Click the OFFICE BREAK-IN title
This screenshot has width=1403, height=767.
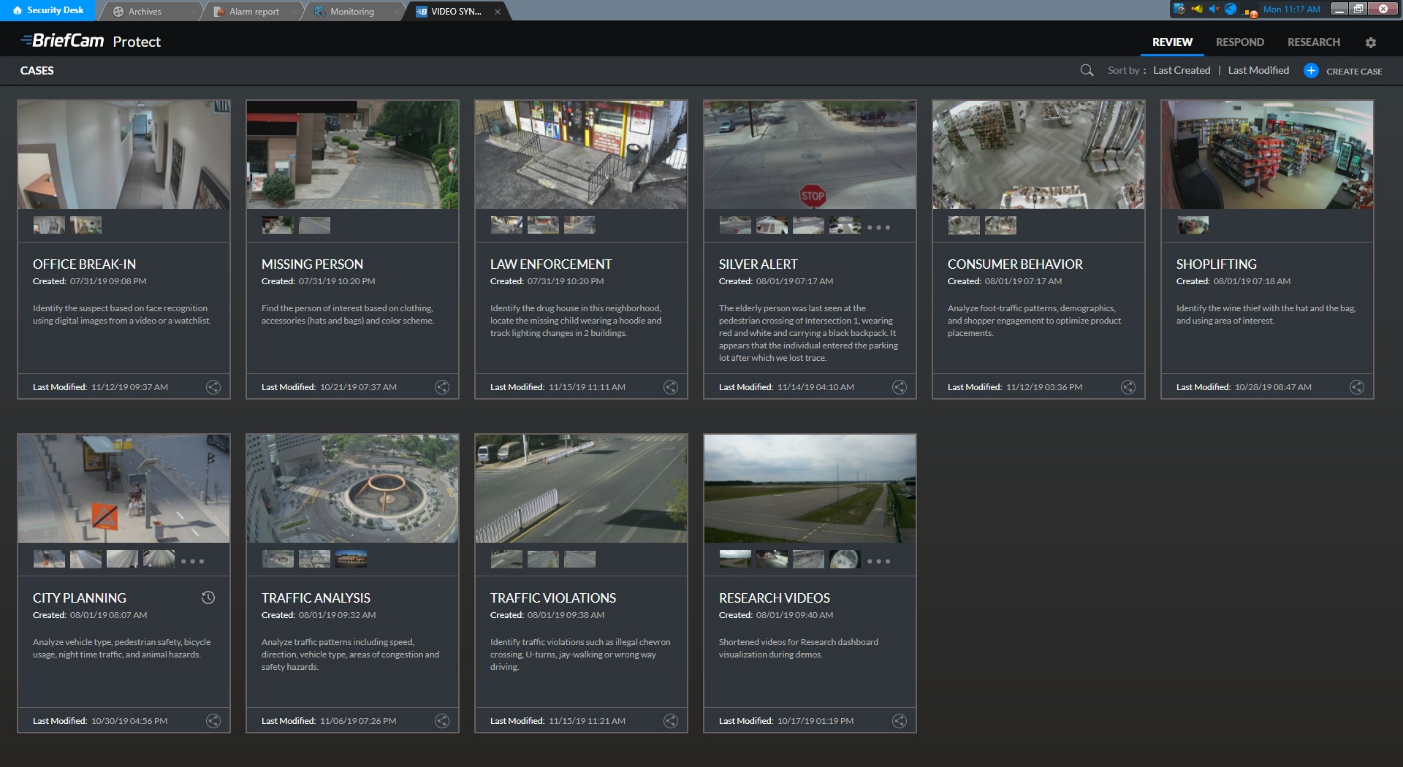pos(84,264)
